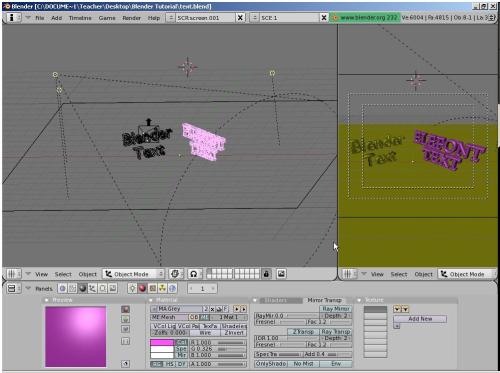Click the Add New texture button

click(420, 319)
